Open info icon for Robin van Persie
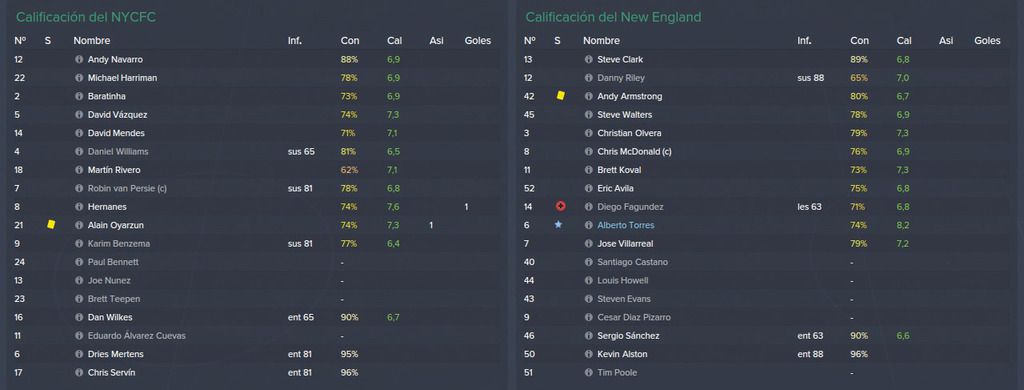This screenshot has width=1024, height=390. (79, 189)
